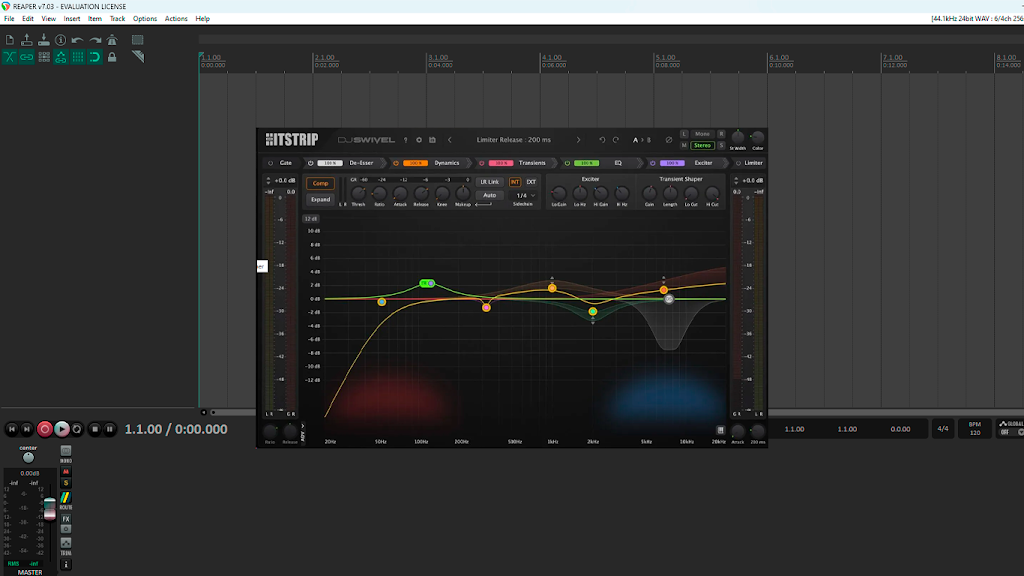Open the View menu

click(49, 19)
